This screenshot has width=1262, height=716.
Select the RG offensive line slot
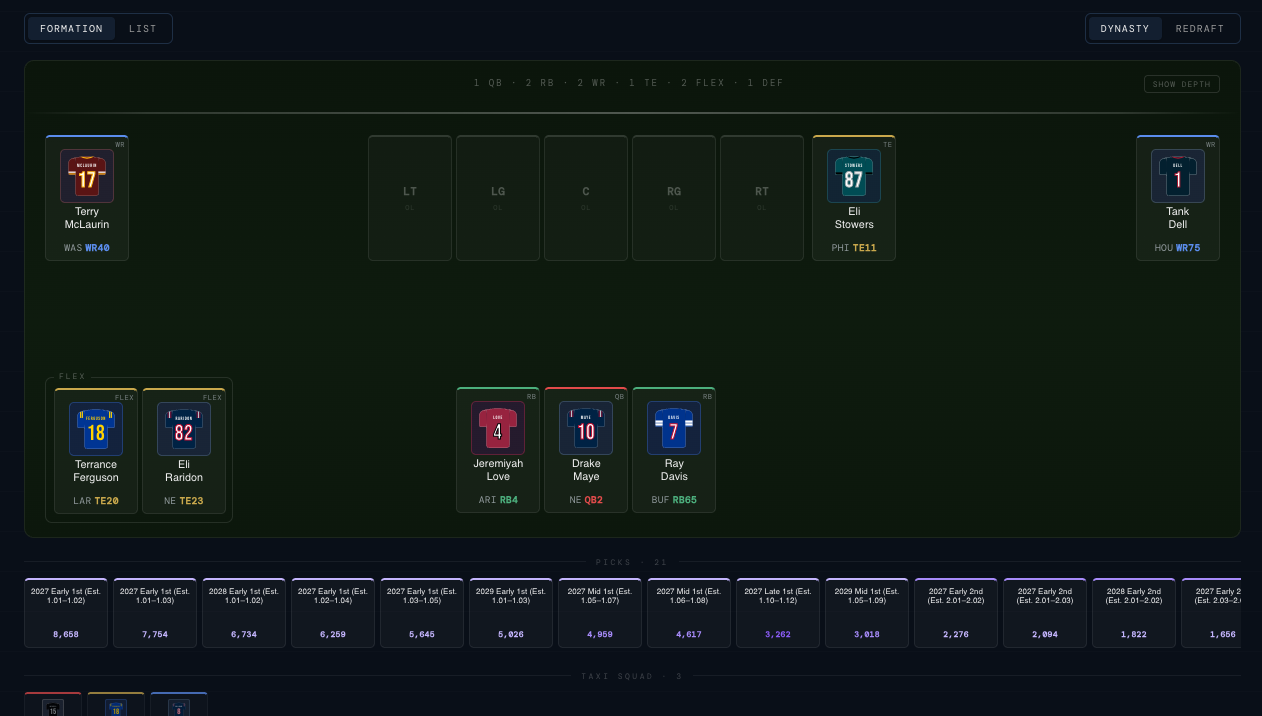click(x=674, y=198)
